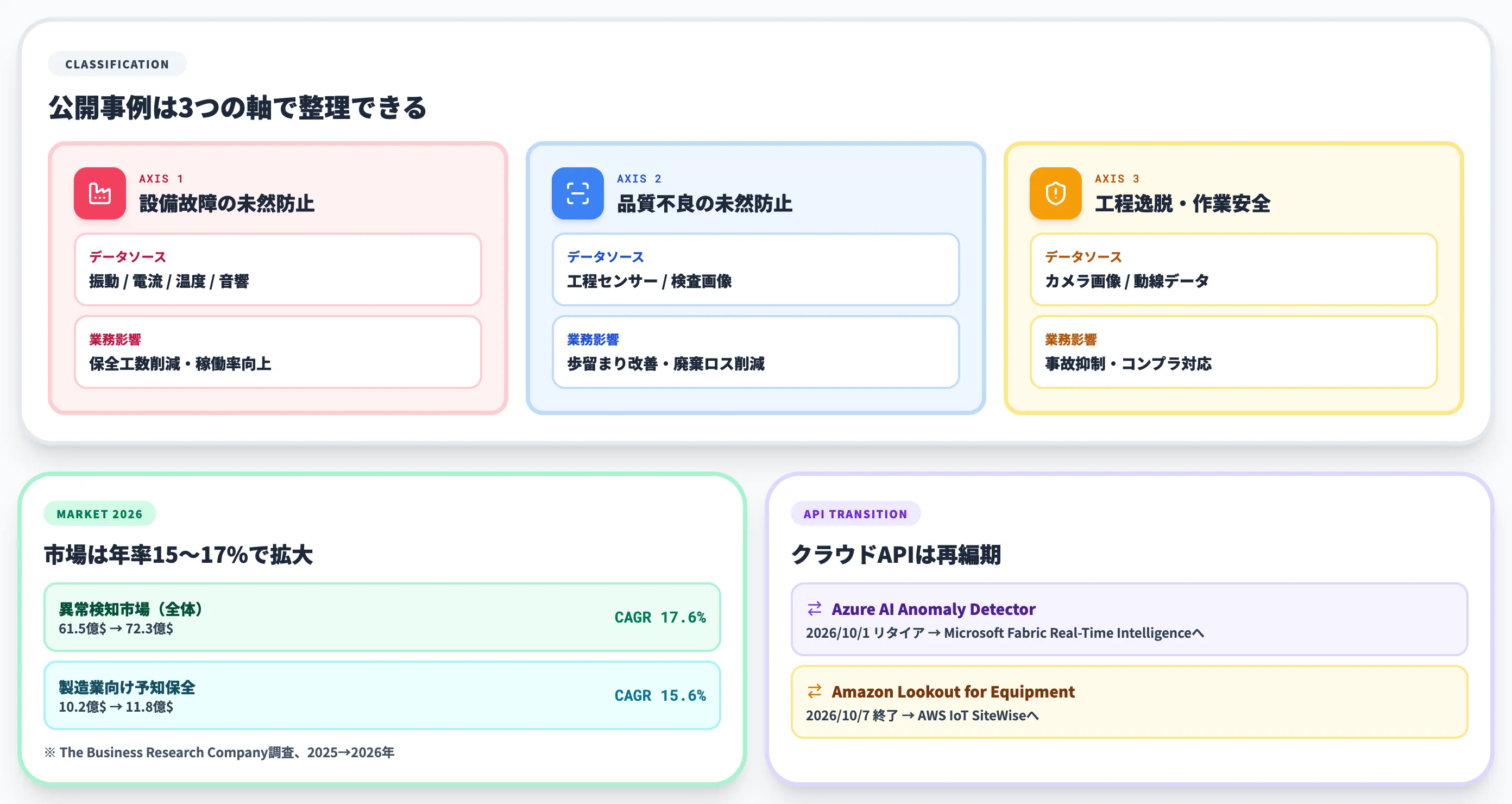Screen dimensions: 1512x804
Task: Click the orange shield icon for 工程逸脱・作業安全
Action: pyautogui.click(x=1055, y=194)
